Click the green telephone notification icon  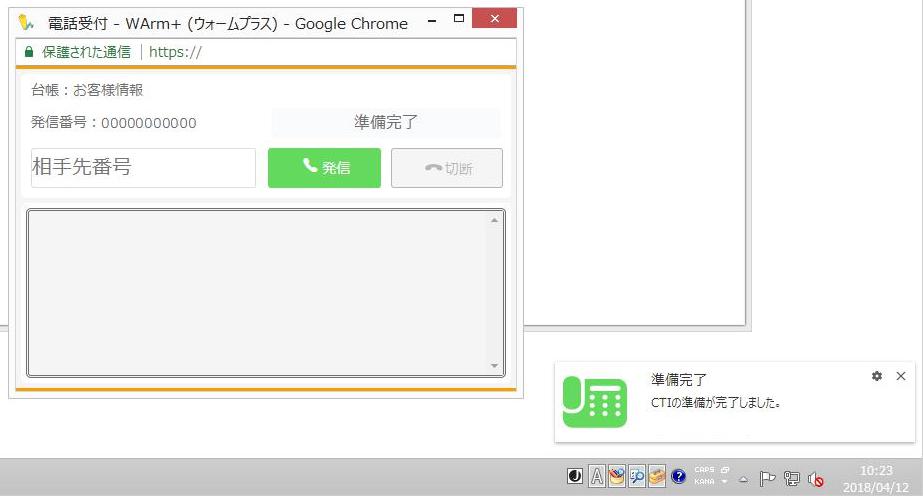pos(595,402)
